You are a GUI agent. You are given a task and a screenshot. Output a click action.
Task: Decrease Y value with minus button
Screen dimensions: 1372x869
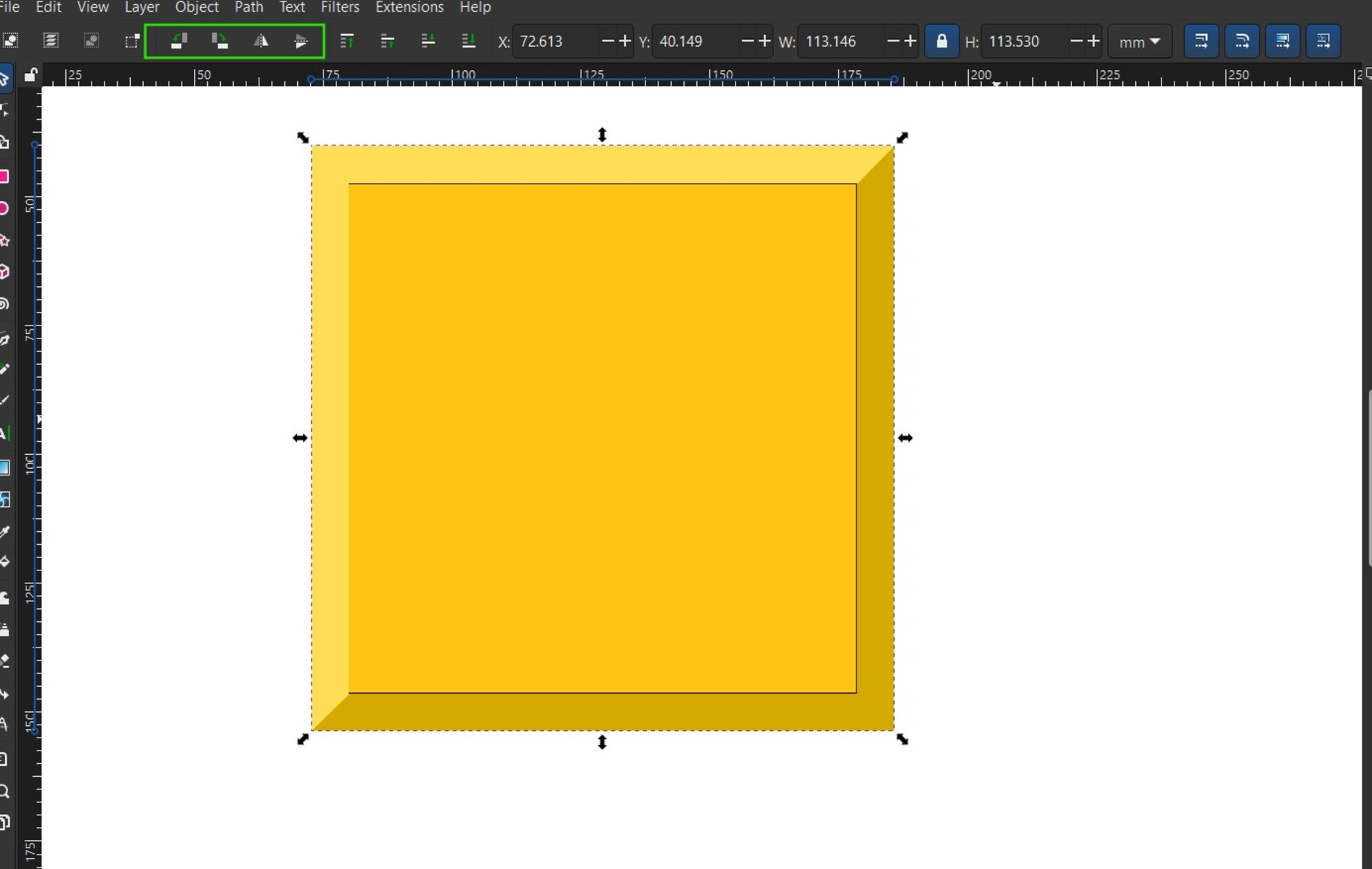748,41
